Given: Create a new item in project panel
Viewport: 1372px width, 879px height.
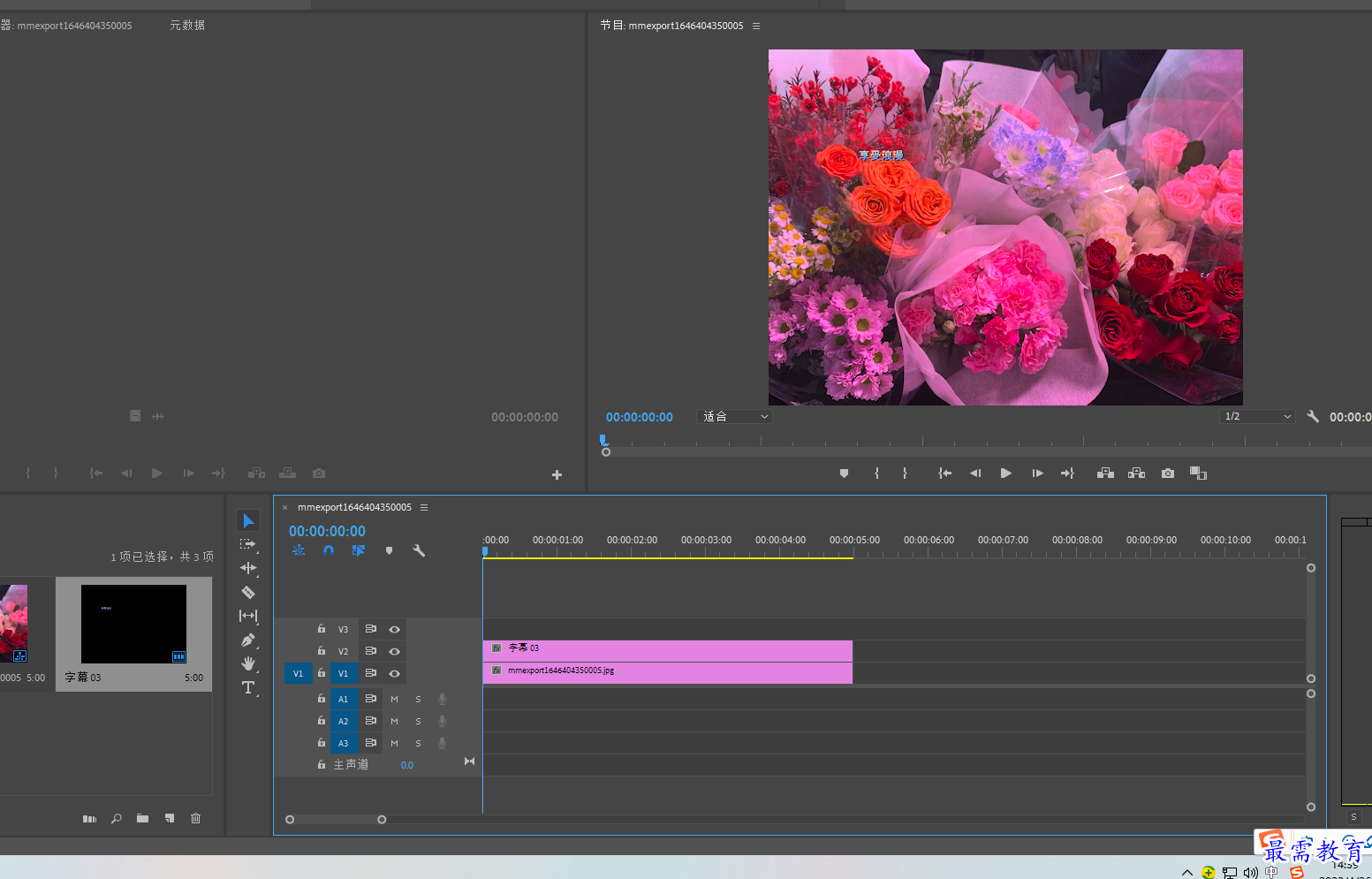Looking at the screenshot, I should [169, 819].
